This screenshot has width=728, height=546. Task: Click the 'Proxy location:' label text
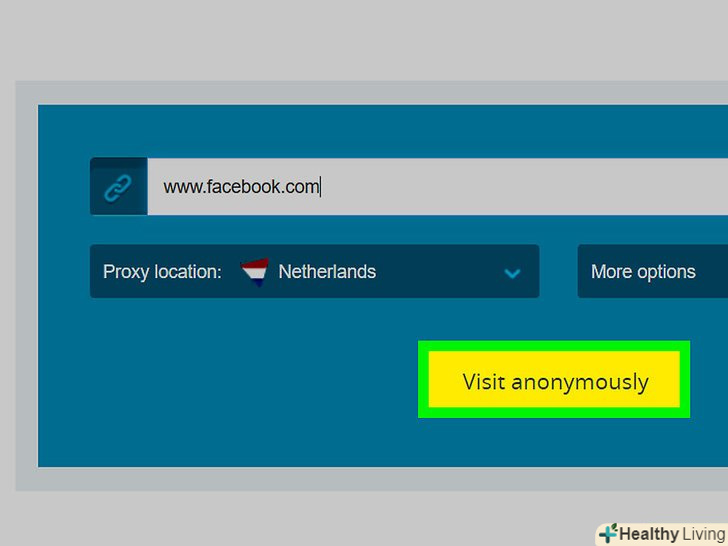coord(162,272)
